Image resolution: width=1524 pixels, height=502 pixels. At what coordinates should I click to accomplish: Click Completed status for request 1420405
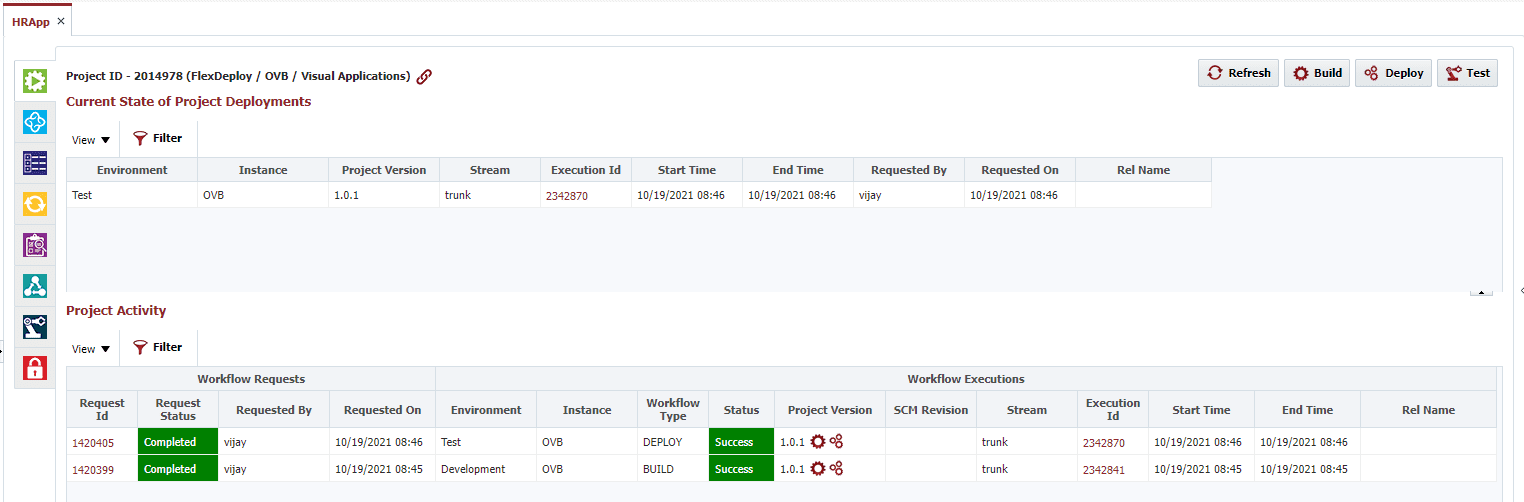point(178,442)
